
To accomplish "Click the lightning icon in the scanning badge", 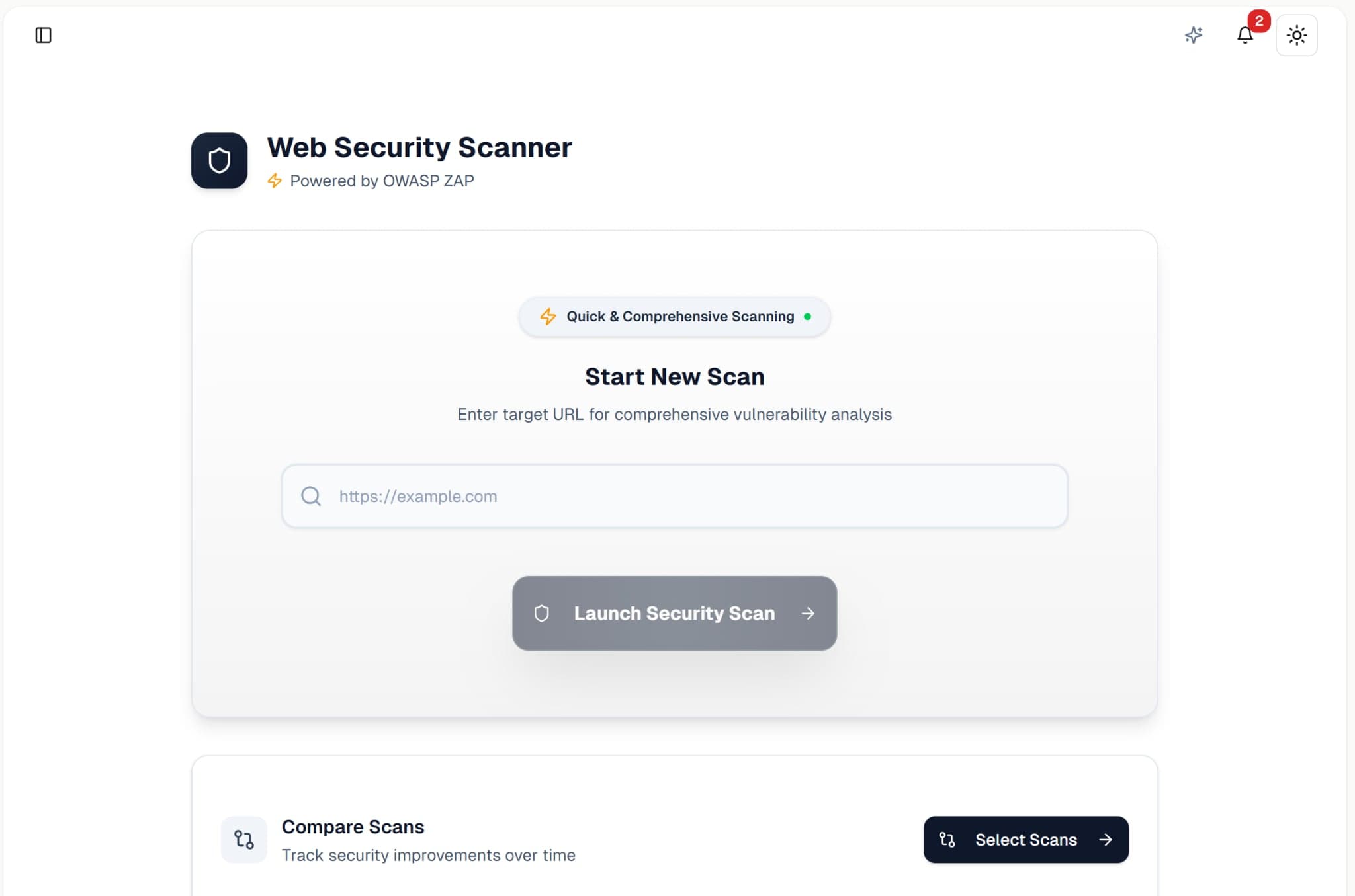I will coord(548,316).
